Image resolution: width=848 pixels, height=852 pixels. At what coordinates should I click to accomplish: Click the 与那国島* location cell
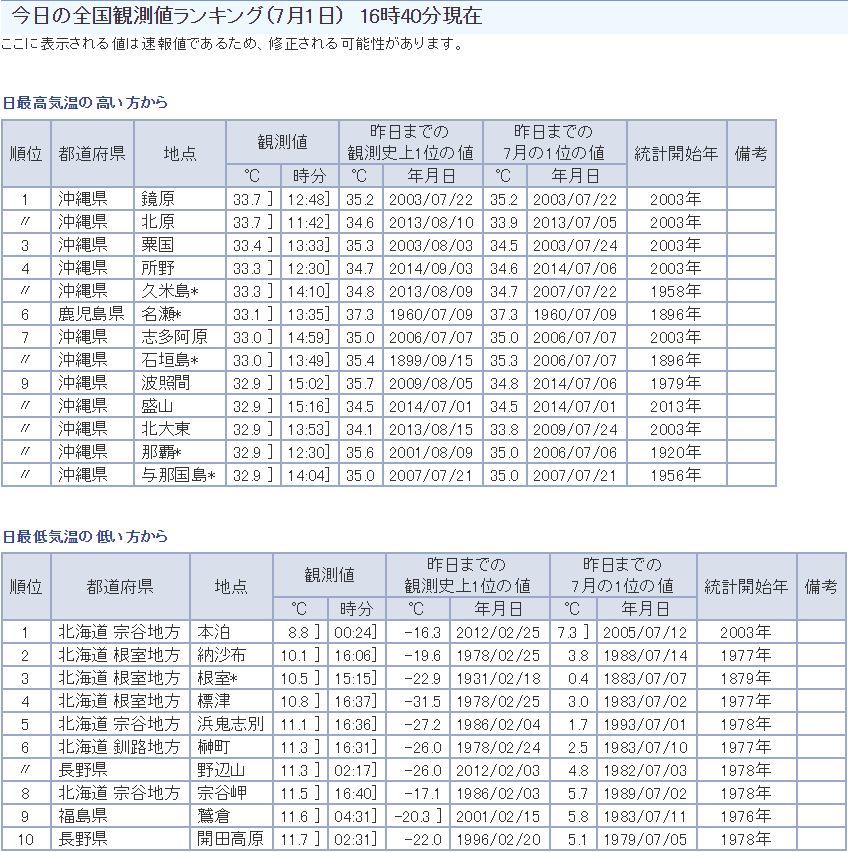click(178, 475)
